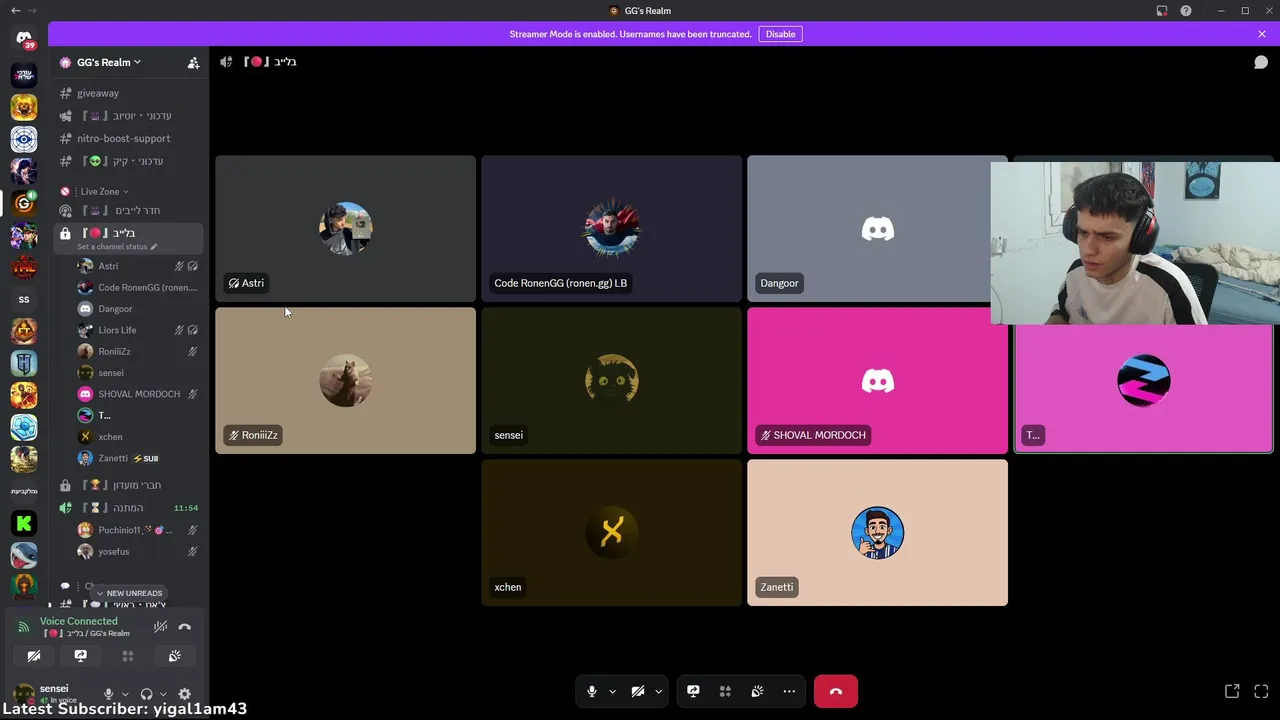Focus the RoniiiZz video tile
Screen dimensions: 1280x720
coord(346,380)
